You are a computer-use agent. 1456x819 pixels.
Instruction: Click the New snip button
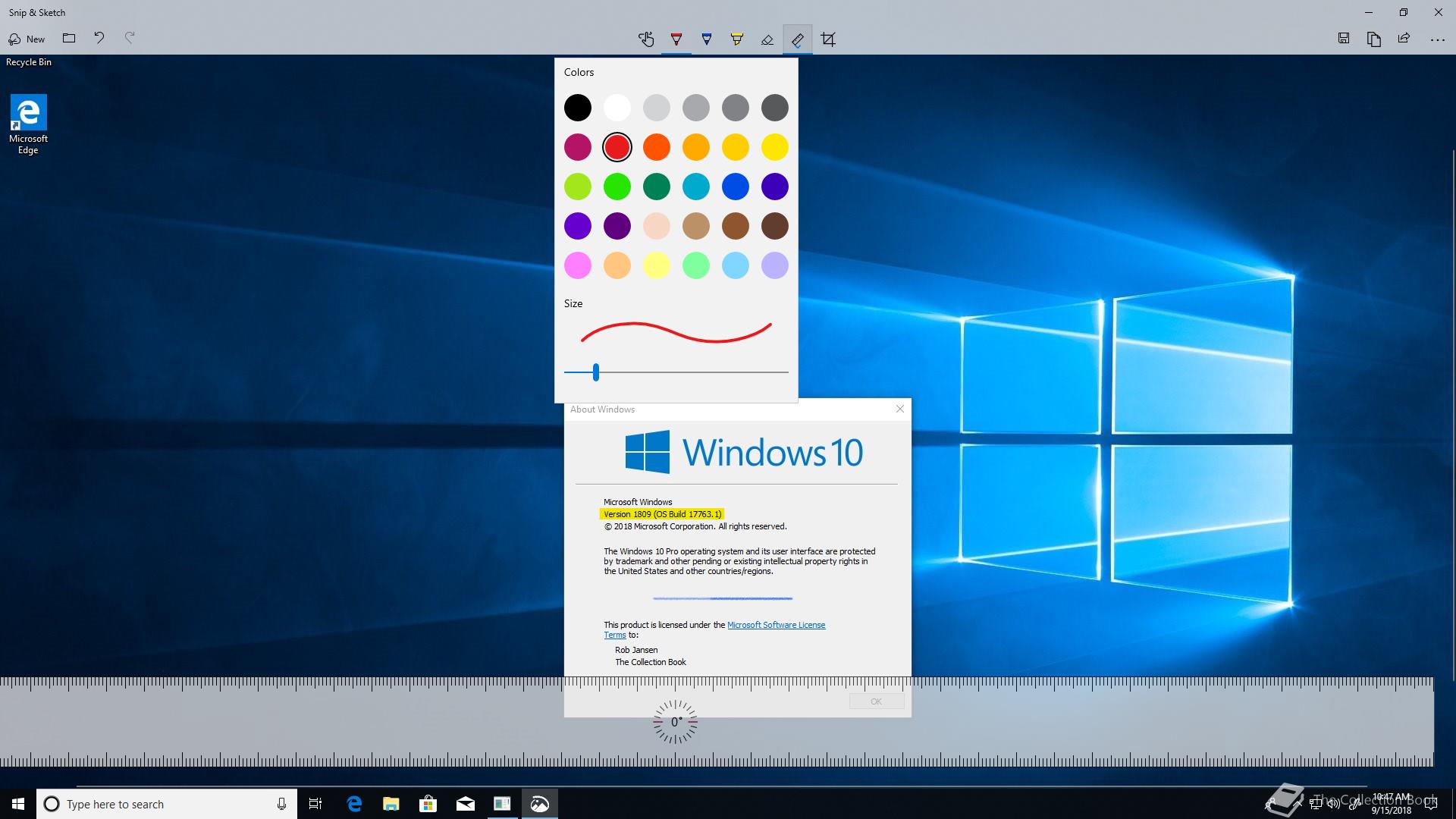pos(27,39)
